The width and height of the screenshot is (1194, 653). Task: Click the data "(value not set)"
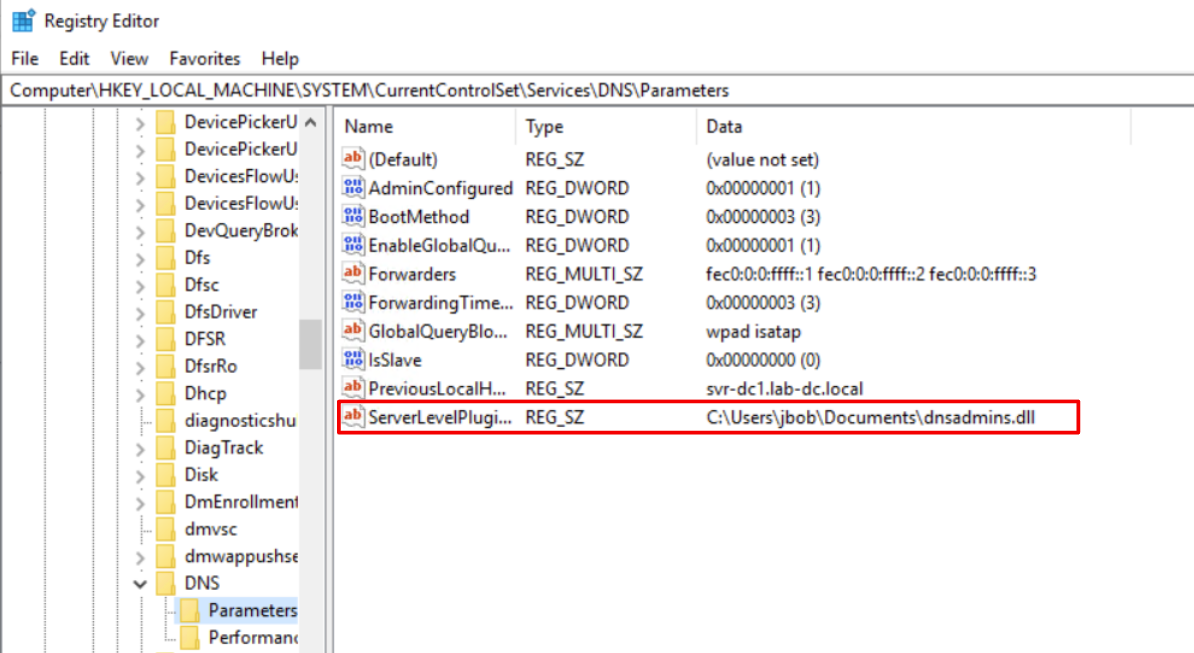(762, 160)
